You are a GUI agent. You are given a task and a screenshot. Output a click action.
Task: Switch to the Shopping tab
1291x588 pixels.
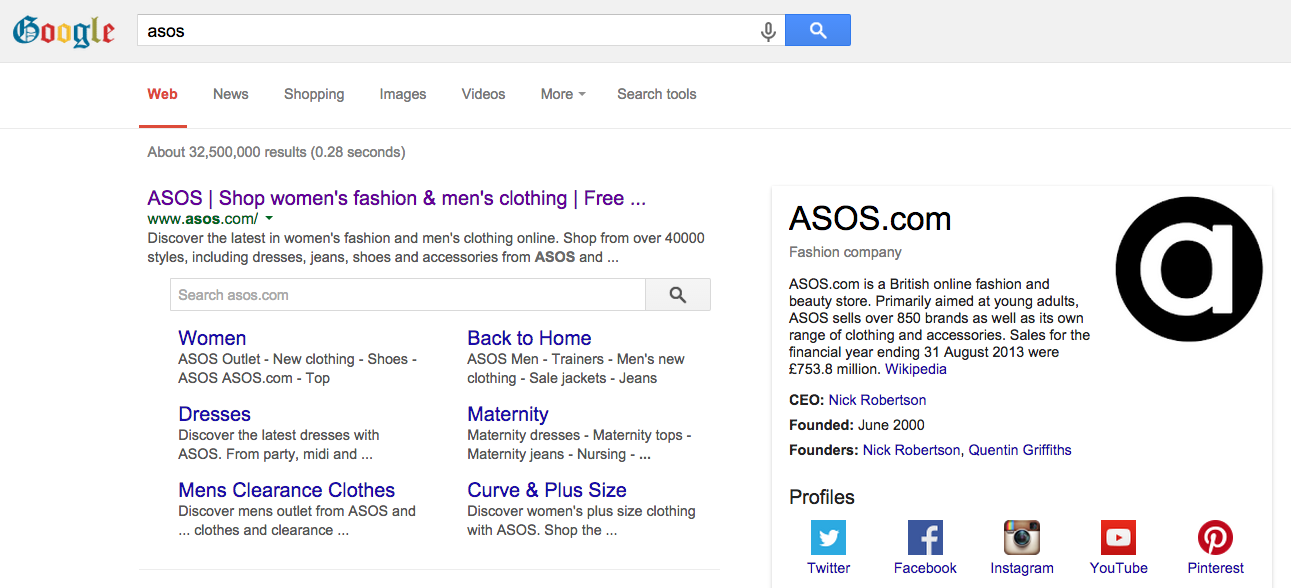click(314, 94)
